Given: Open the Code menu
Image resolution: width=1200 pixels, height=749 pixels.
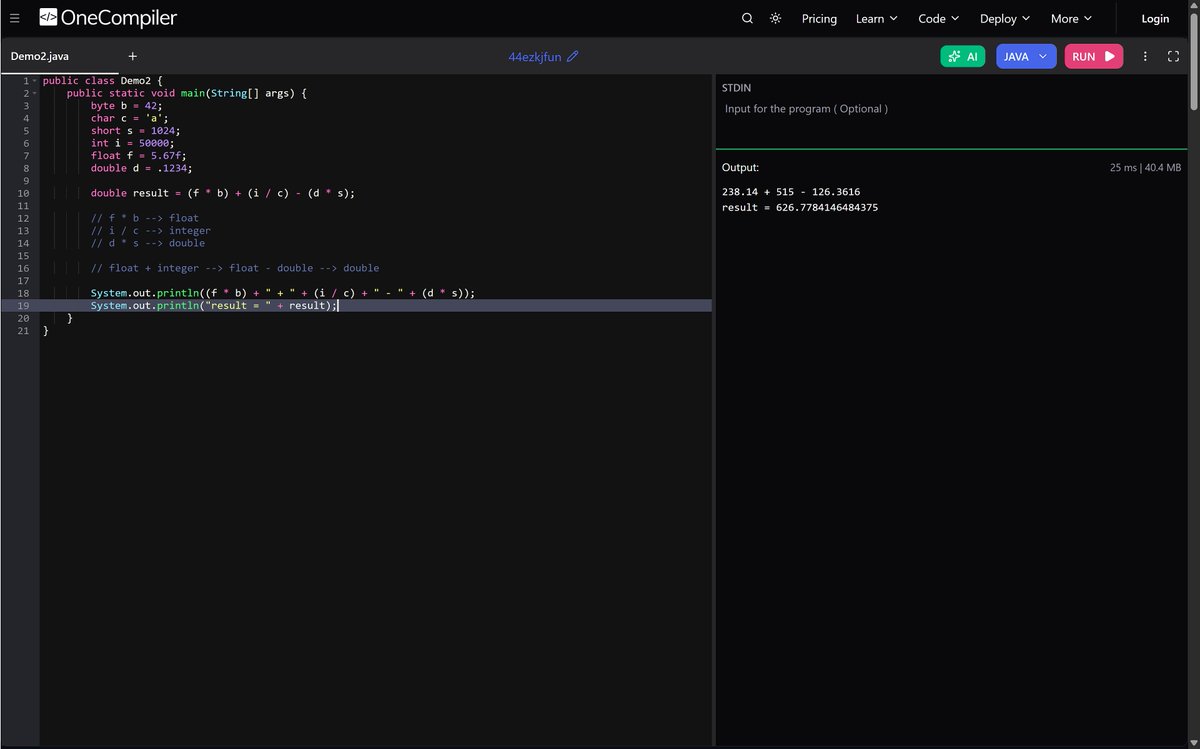Looking at the screenshot, I should click(x=938, y=18).
